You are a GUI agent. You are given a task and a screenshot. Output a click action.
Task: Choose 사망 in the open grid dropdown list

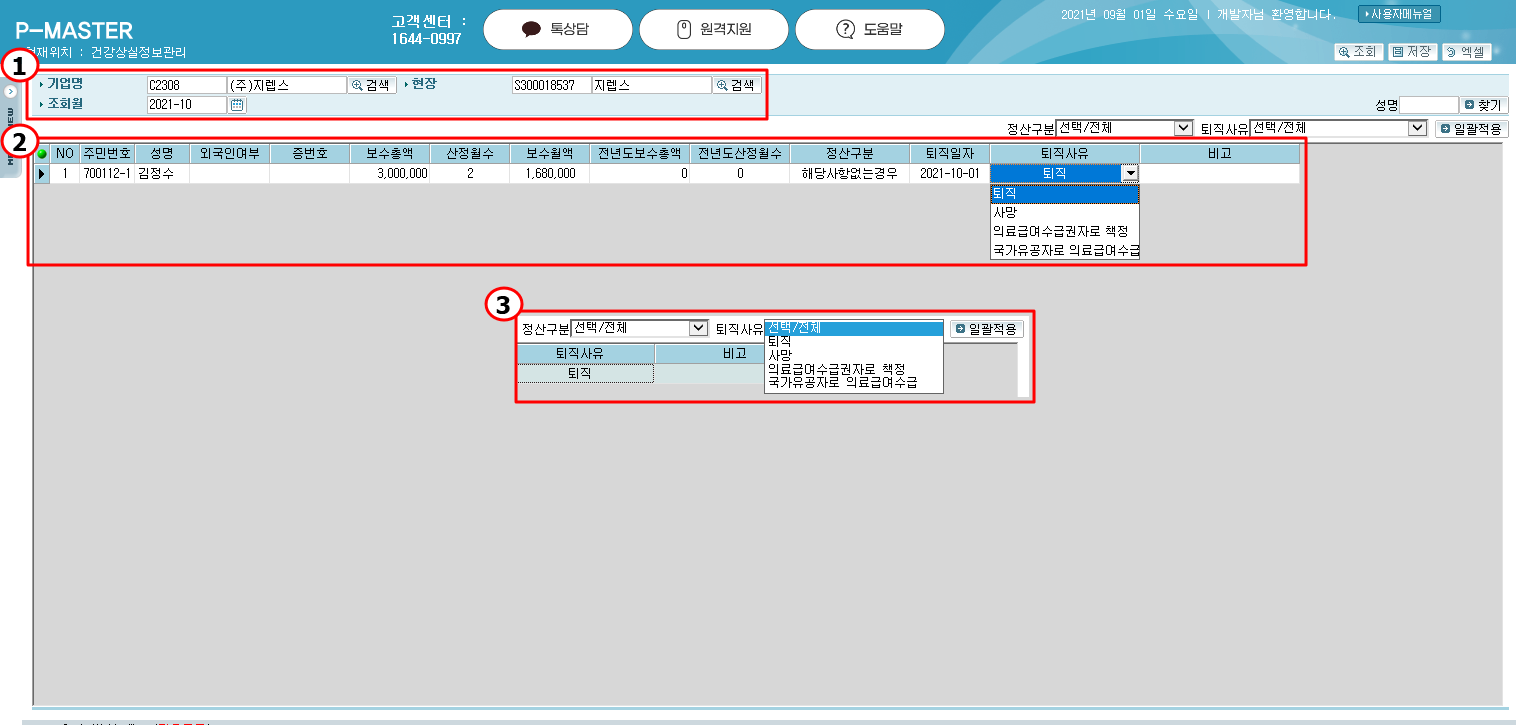[1065, 212]
